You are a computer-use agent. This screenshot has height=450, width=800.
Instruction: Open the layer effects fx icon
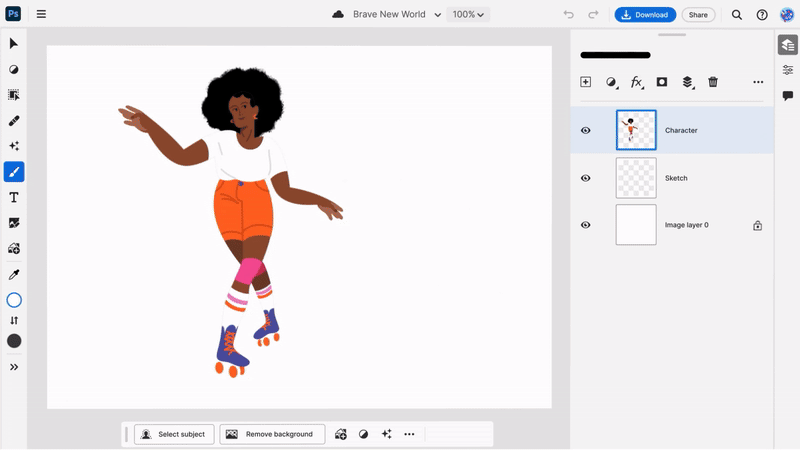coord(636,82)
